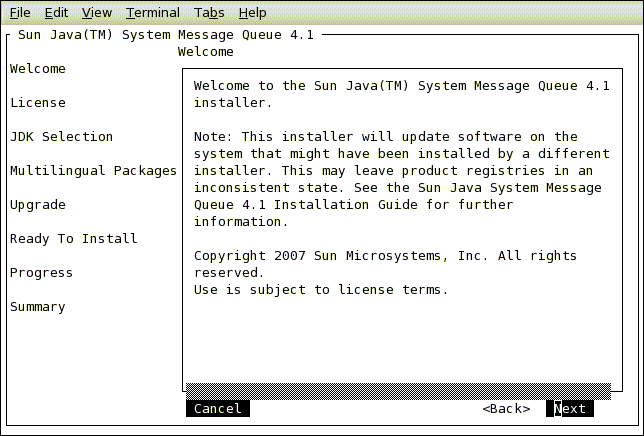The width and height of the screenshot is (644, 436).
Task: Open the Terminal menu
Action: (153, 13)
